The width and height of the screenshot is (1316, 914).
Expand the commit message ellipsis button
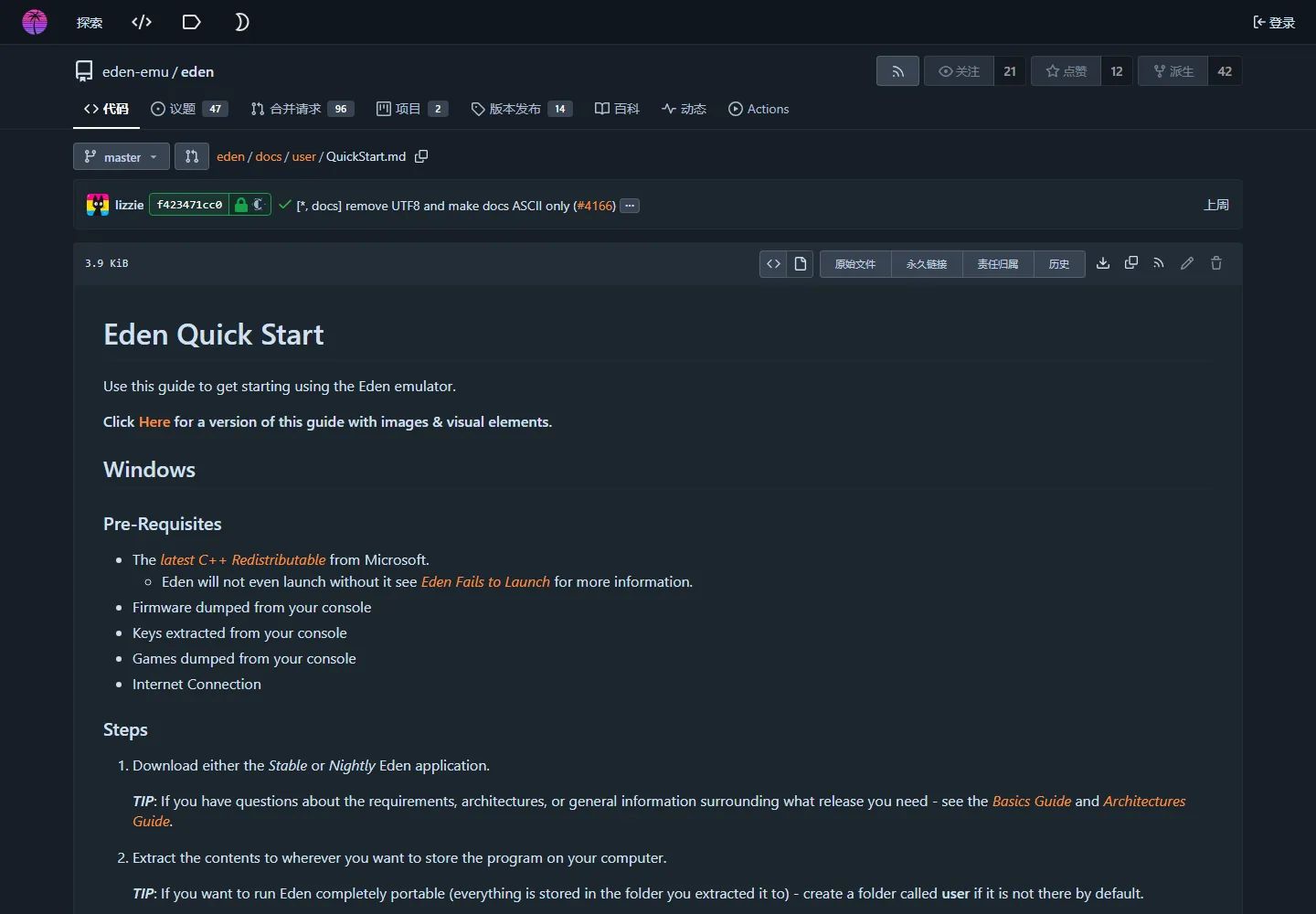(x=630, y=206)
